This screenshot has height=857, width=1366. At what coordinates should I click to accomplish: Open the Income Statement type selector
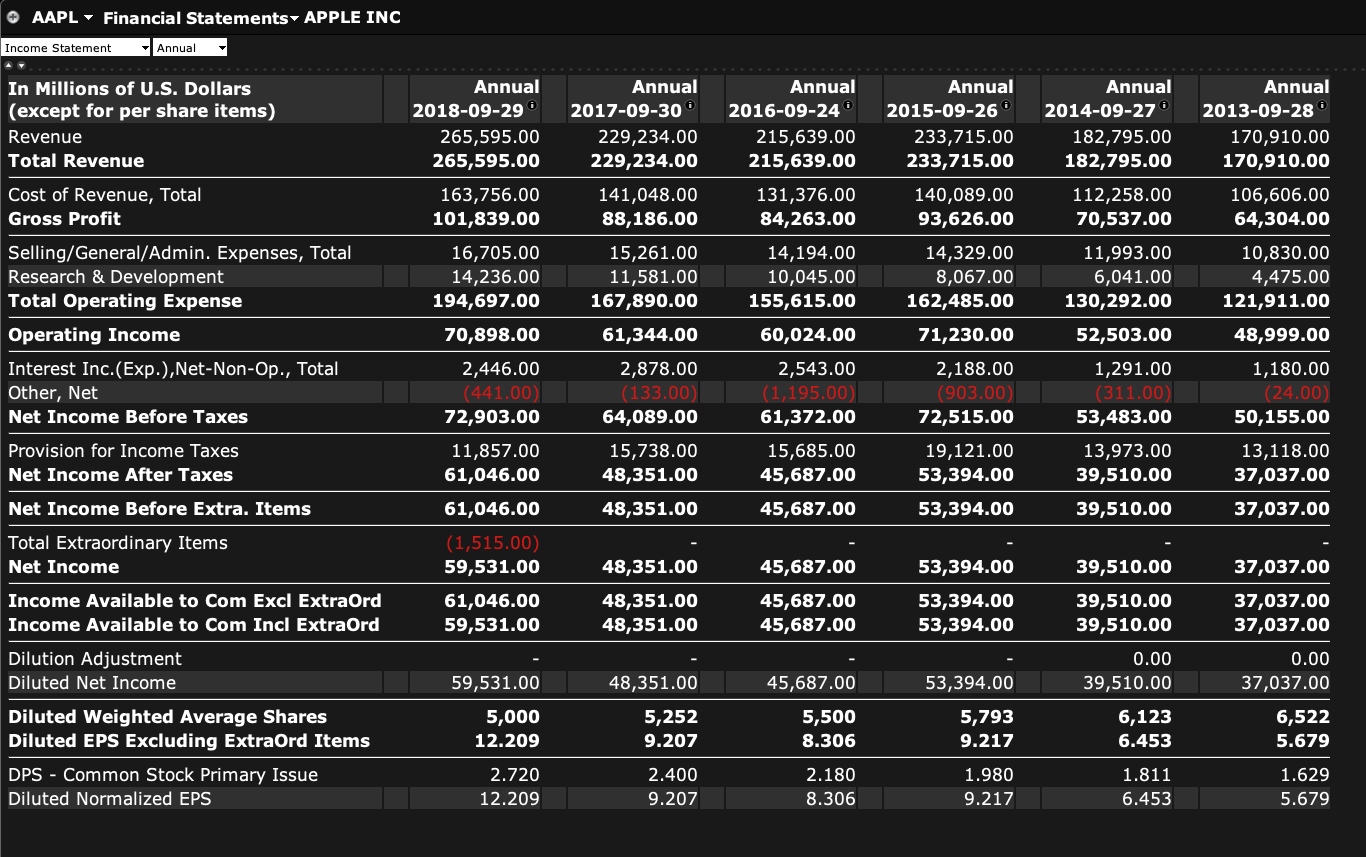(76, 48)
